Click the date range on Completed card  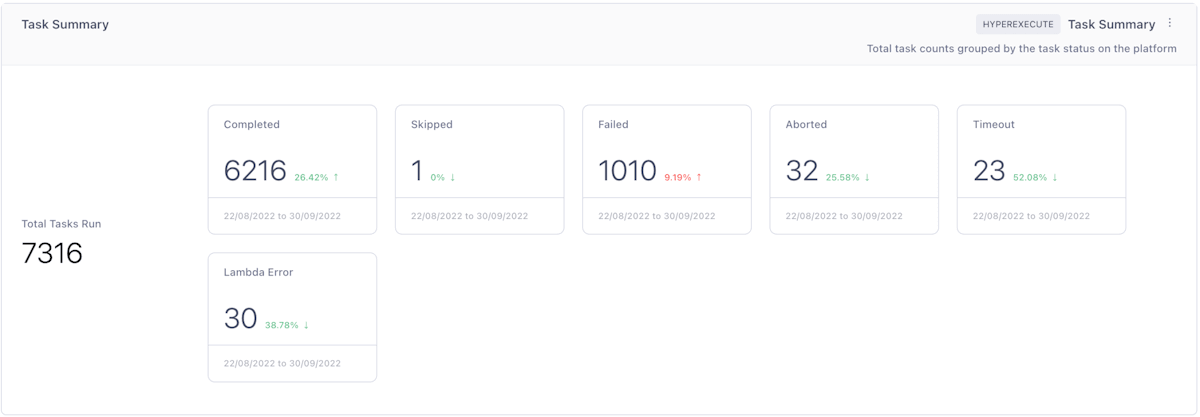coord(282,216)
